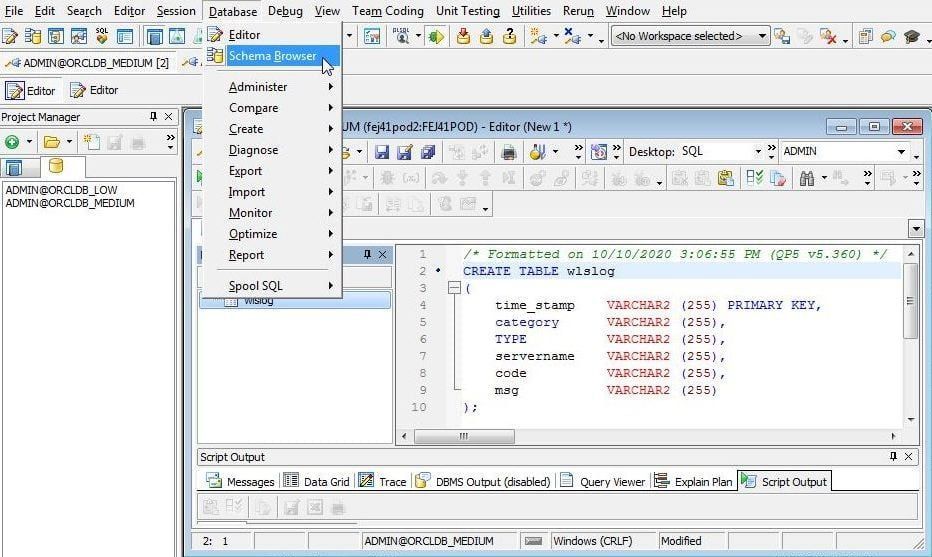The width and height of the screenshot is (932, 557).
Task: Open the Optimize submenu
Action: (253, 234)
